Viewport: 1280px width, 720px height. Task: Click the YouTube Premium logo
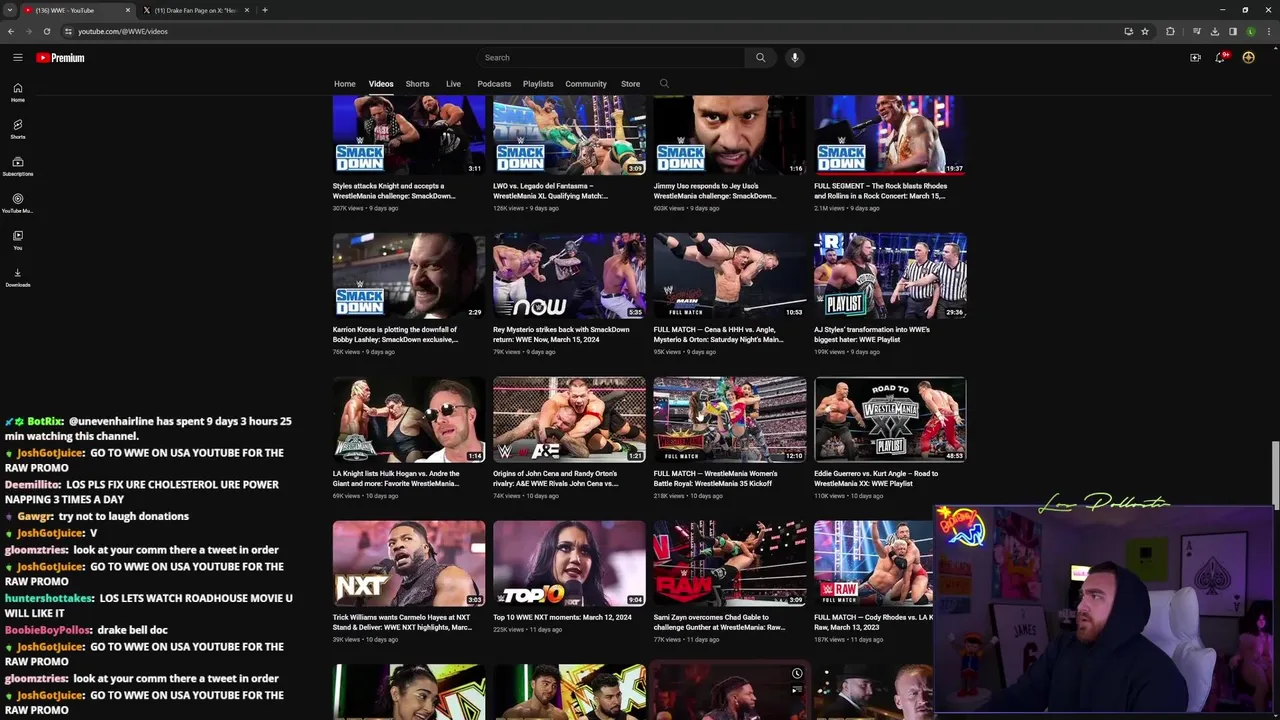60,58
